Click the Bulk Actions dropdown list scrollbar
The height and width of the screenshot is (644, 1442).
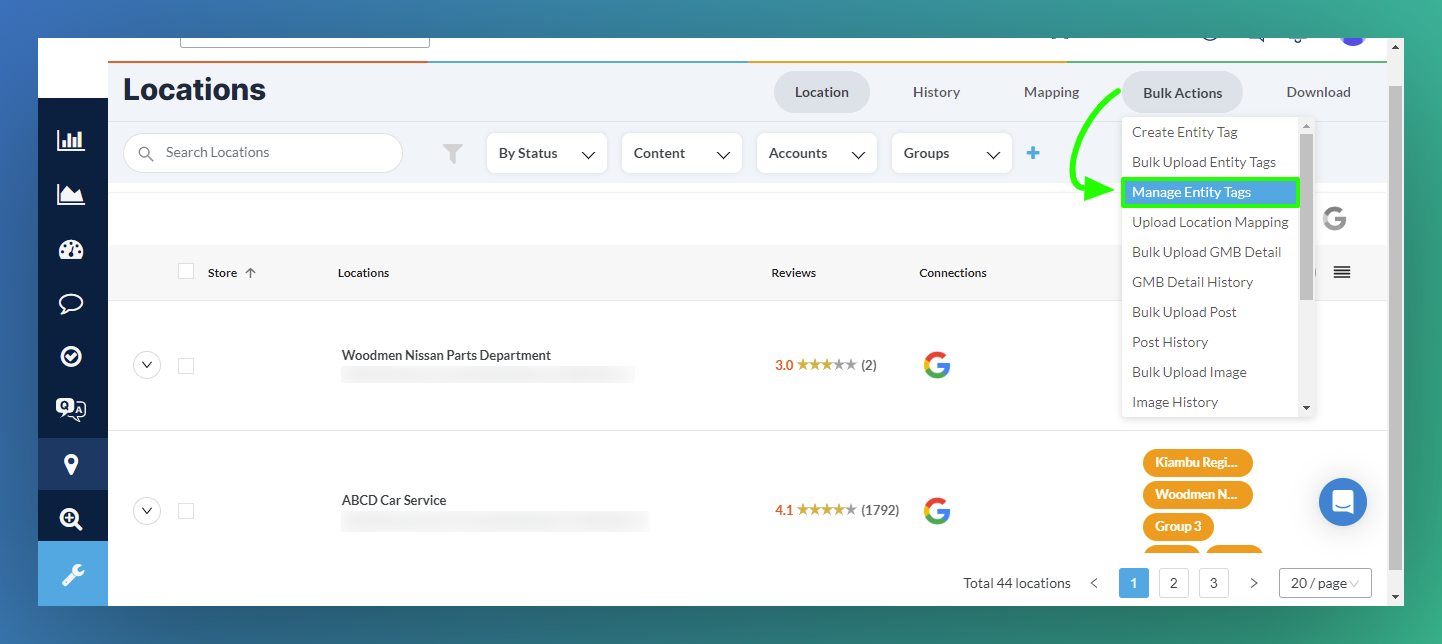[1306, 216]
